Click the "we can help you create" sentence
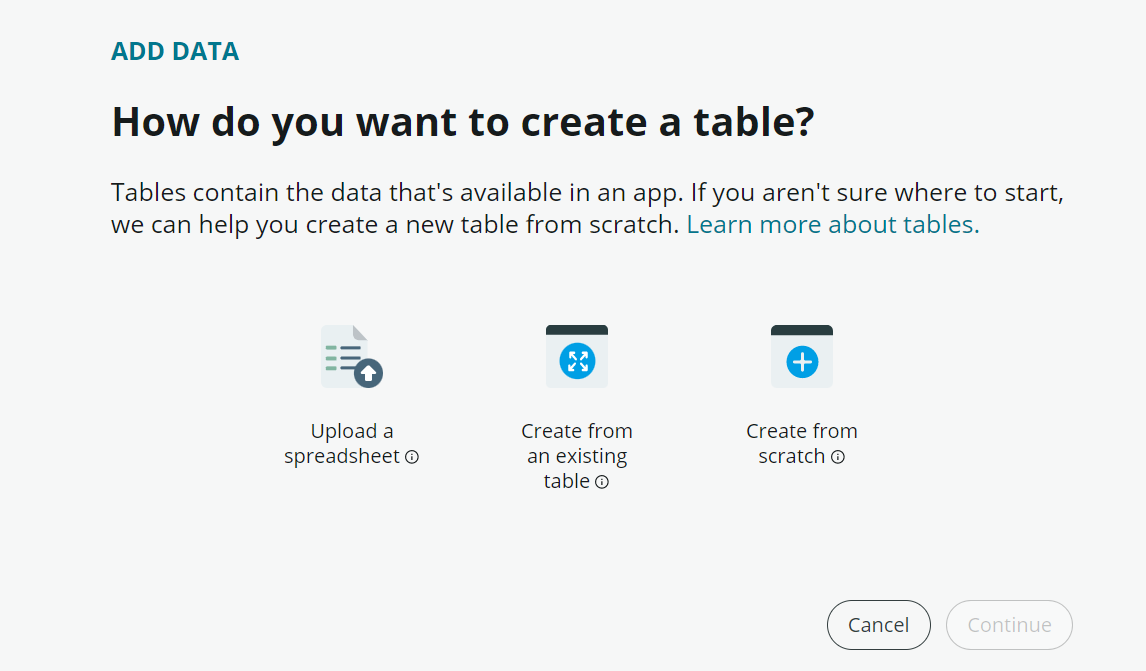Image resolution: width=1146 pixels, height=671 pixels. [395, 225]
